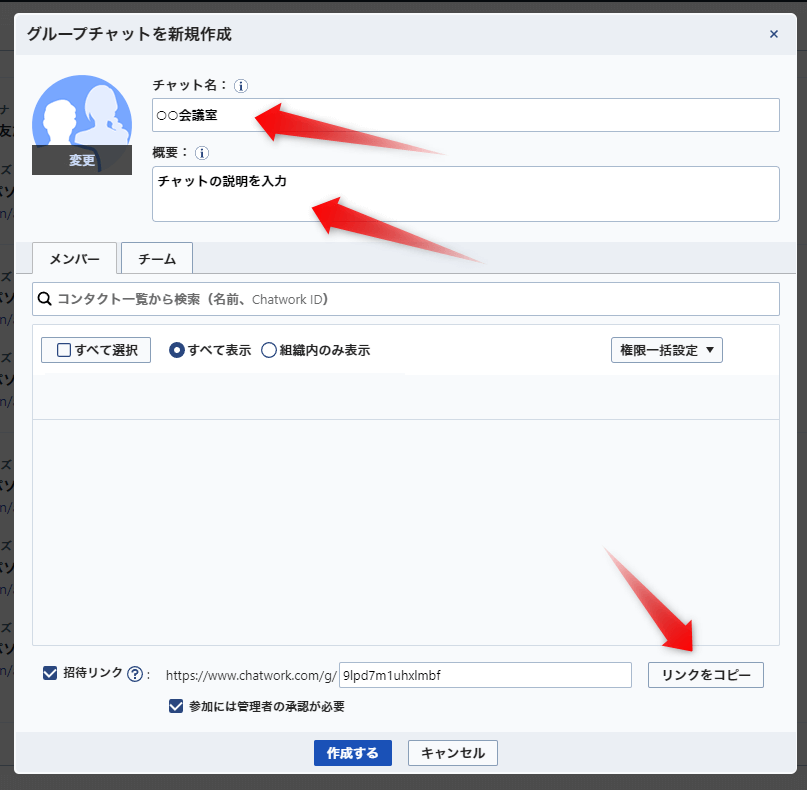807x790 pixels.
Task: Click the リンクをコピー button
Action: [x=706, y=675]
